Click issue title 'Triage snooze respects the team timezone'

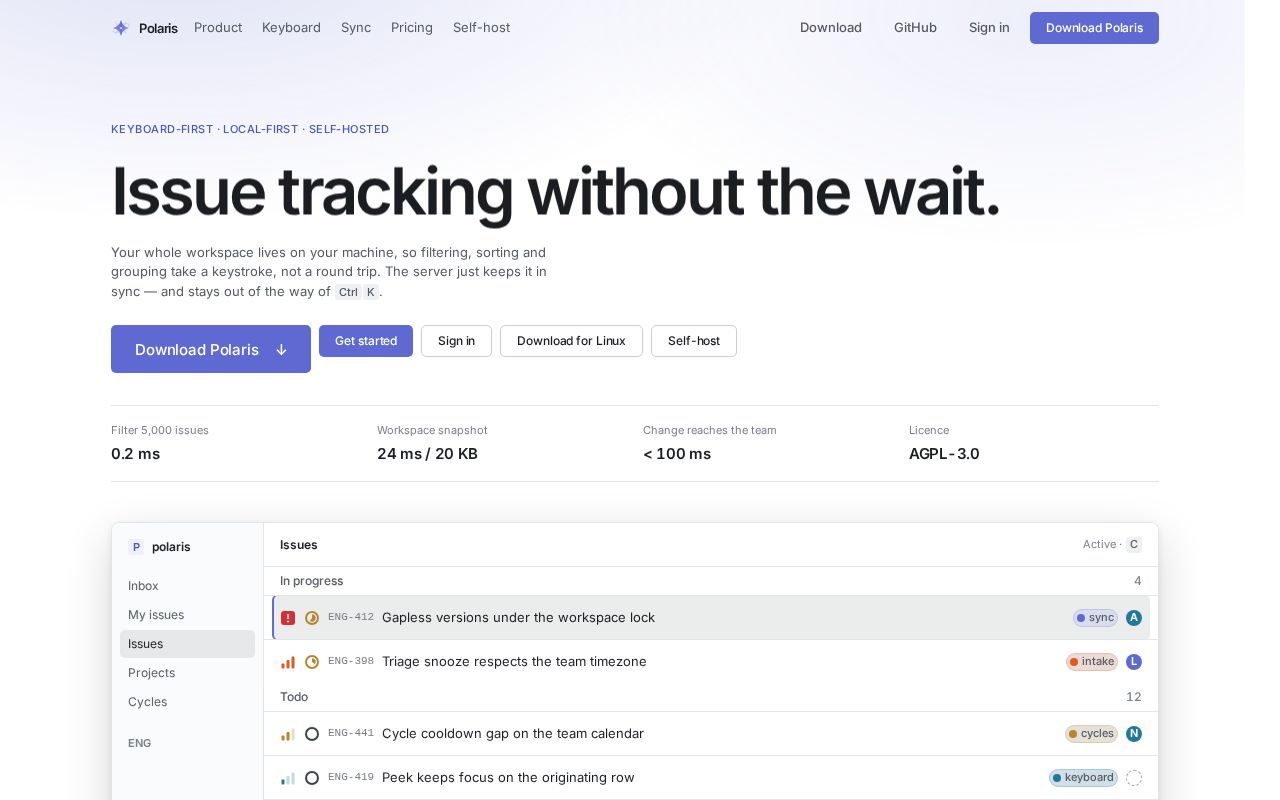click(x=514, y=662)
